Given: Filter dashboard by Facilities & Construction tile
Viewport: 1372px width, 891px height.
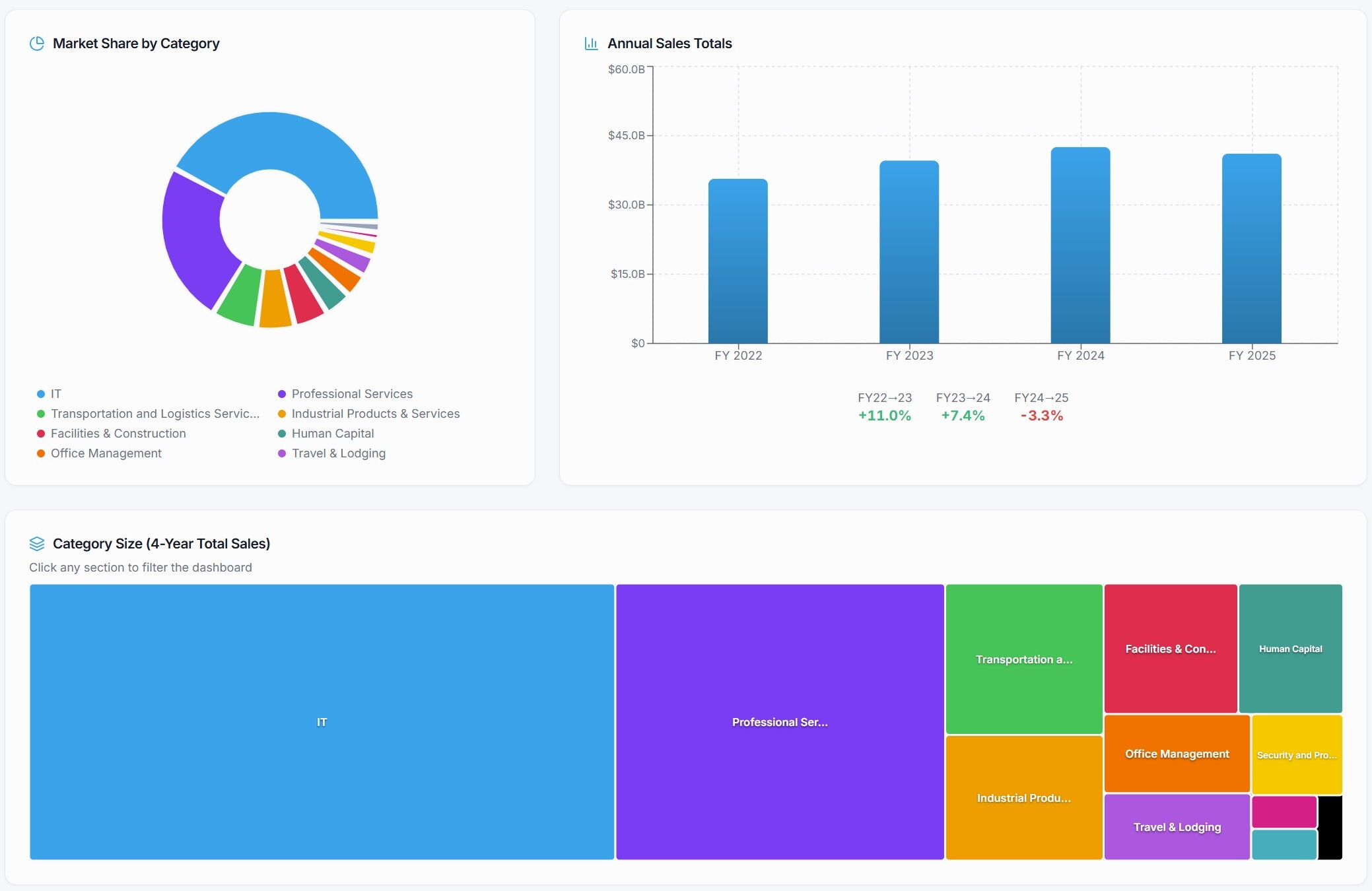Looking at the screenshot, I should pos(1170,648).
